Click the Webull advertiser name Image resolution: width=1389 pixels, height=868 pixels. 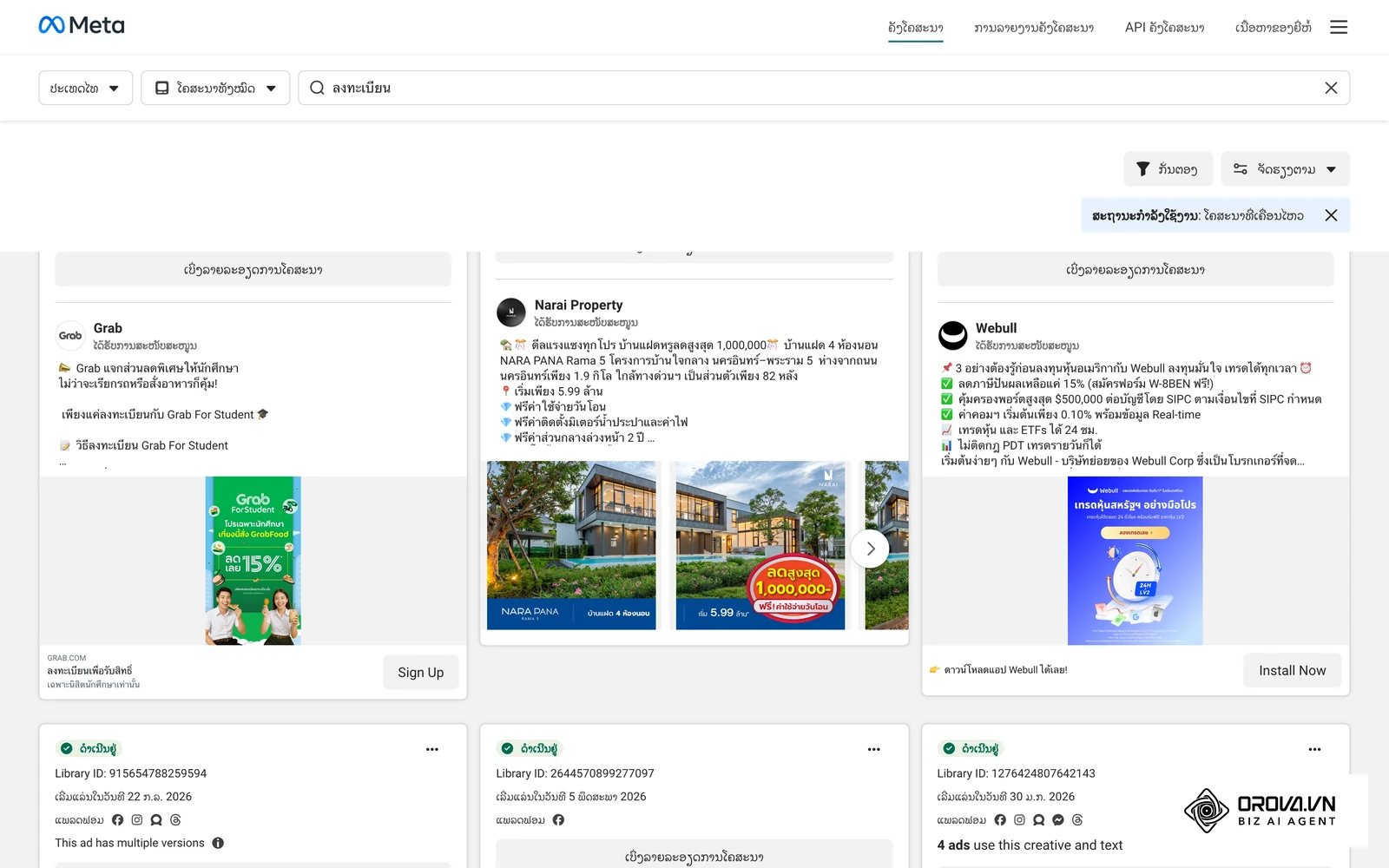point(996,328)
